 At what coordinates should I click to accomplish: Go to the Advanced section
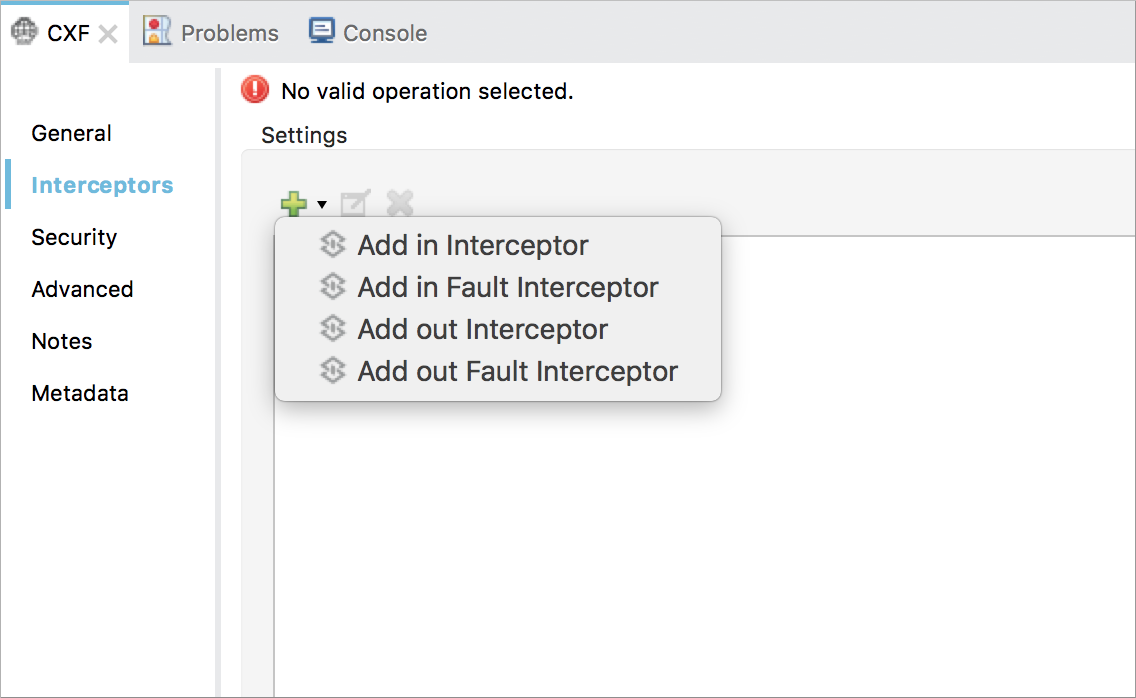82,289
